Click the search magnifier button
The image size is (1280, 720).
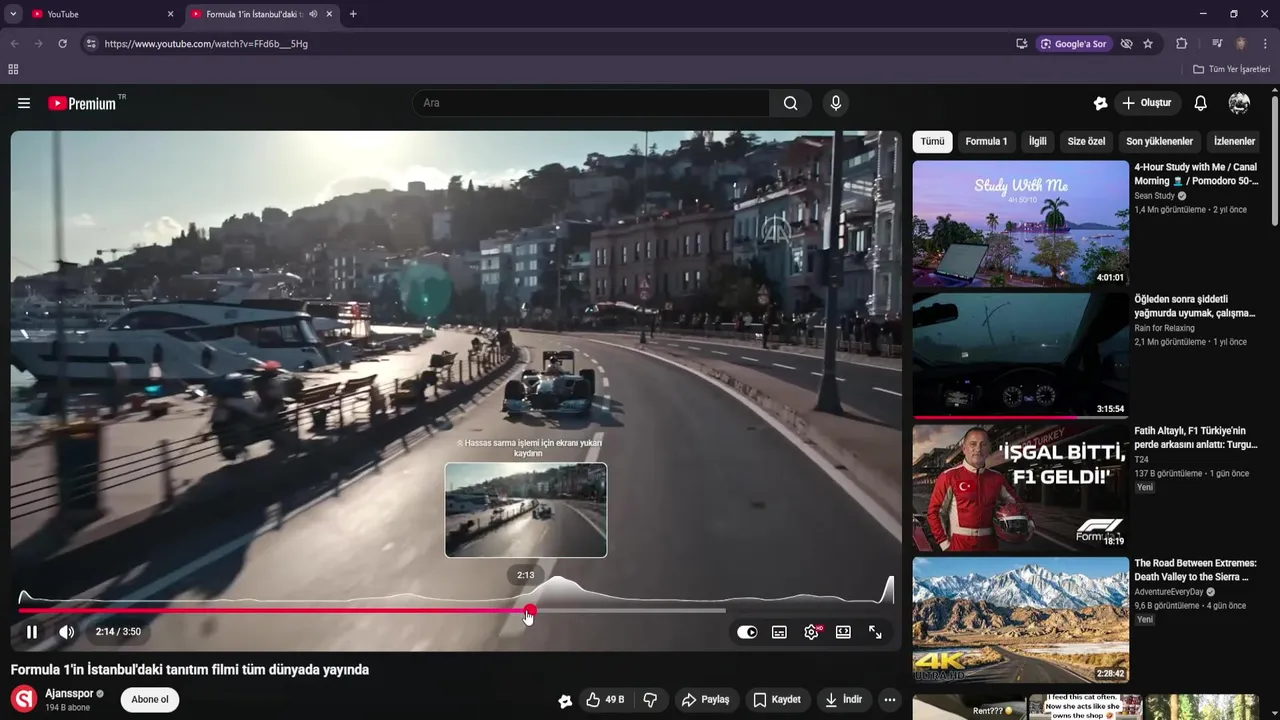tap(791, 103)
